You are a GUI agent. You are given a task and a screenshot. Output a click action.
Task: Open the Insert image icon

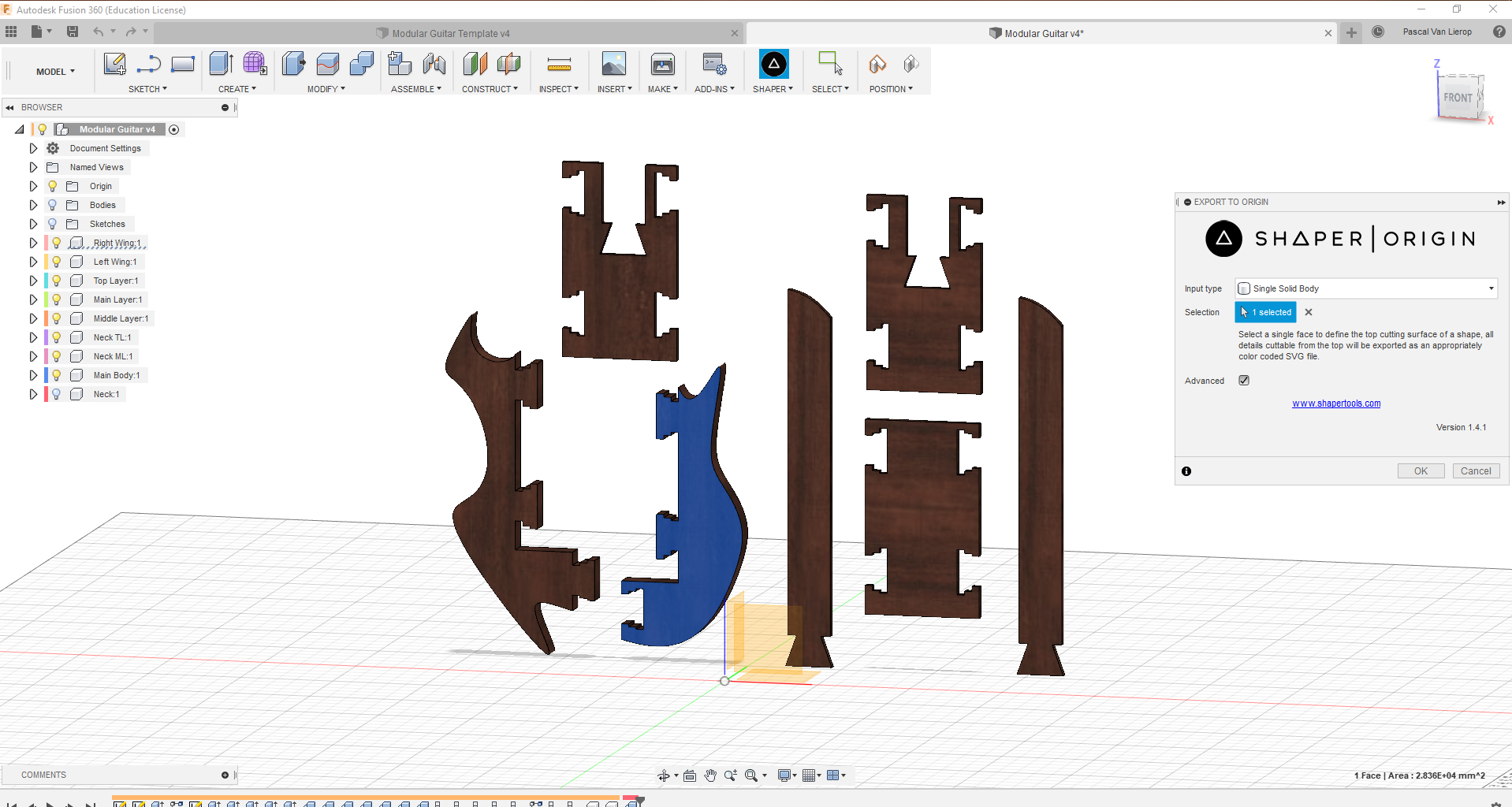pyautogui.click(x=613, y=65)
